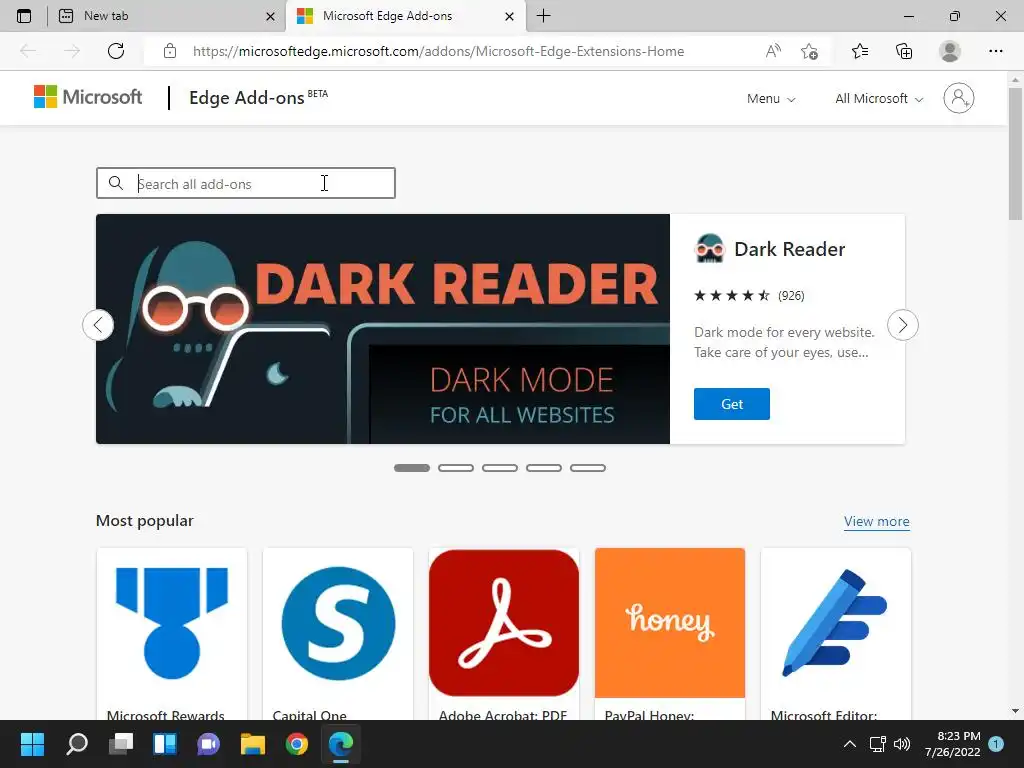This screenshot has width=1024, height=768.
Task: Open the network tray icon
Action: pos(878,744)
